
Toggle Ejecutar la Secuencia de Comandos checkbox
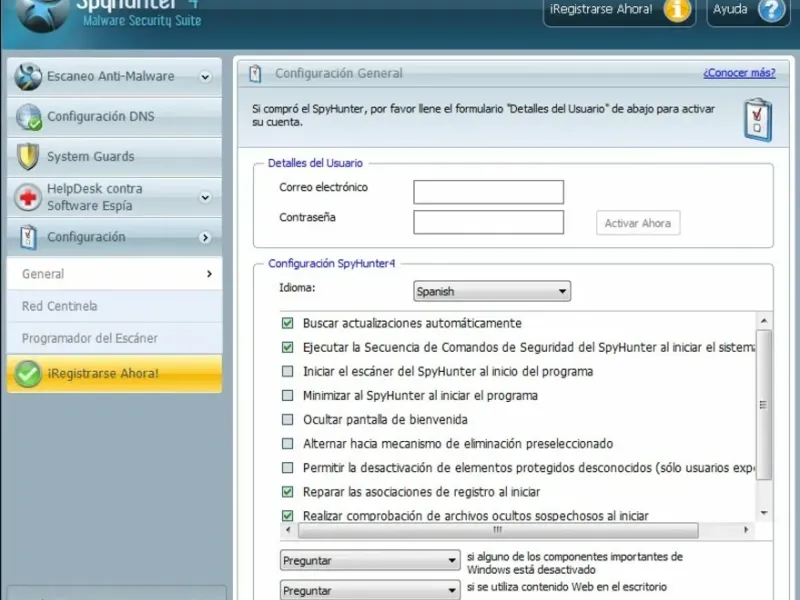pyautogui.click(x=288, y=347)
